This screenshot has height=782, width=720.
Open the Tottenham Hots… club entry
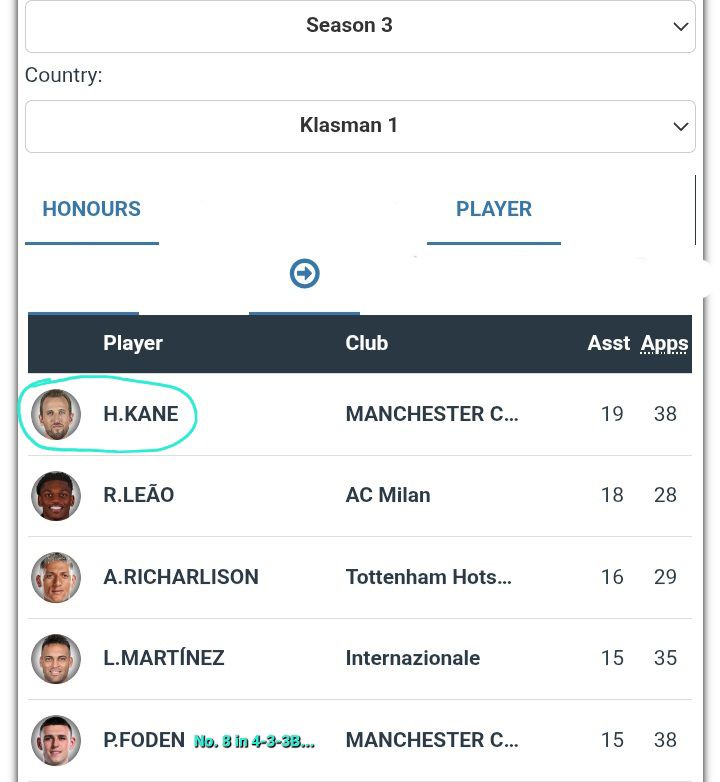coord(428,577)
